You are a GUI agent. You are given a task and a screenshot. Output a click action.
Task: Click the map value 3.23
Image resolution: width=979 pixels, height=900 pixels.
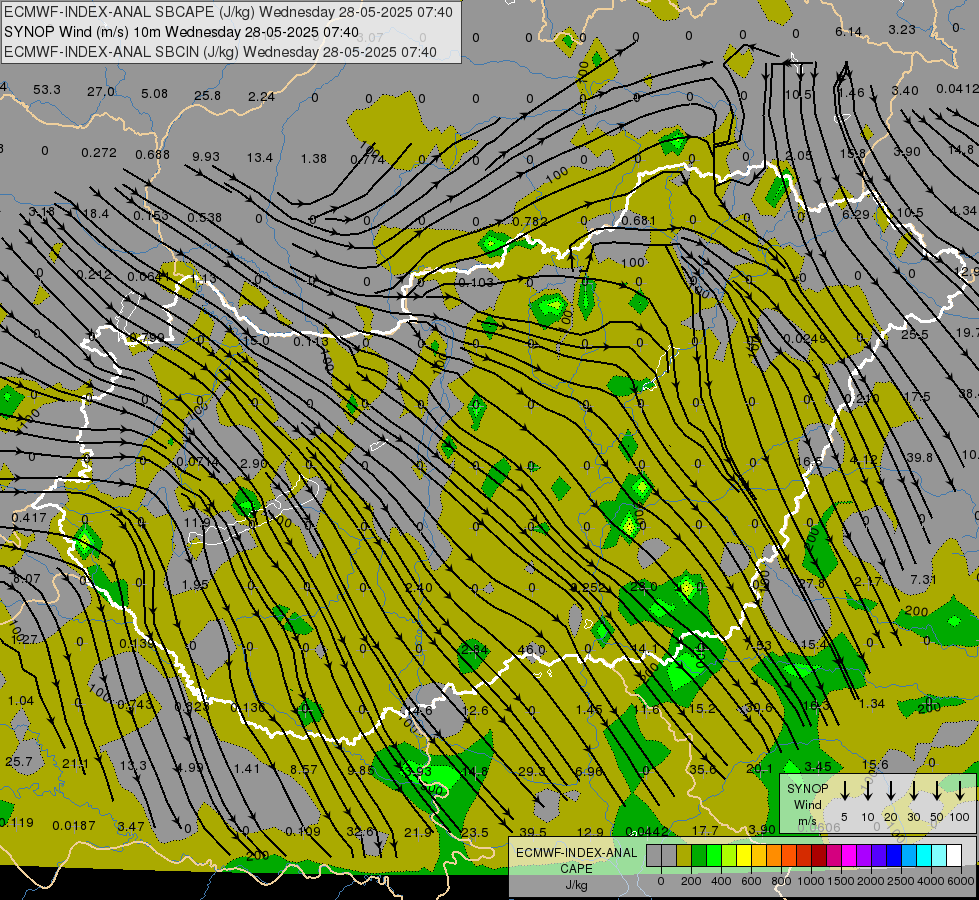coord(902,29)
